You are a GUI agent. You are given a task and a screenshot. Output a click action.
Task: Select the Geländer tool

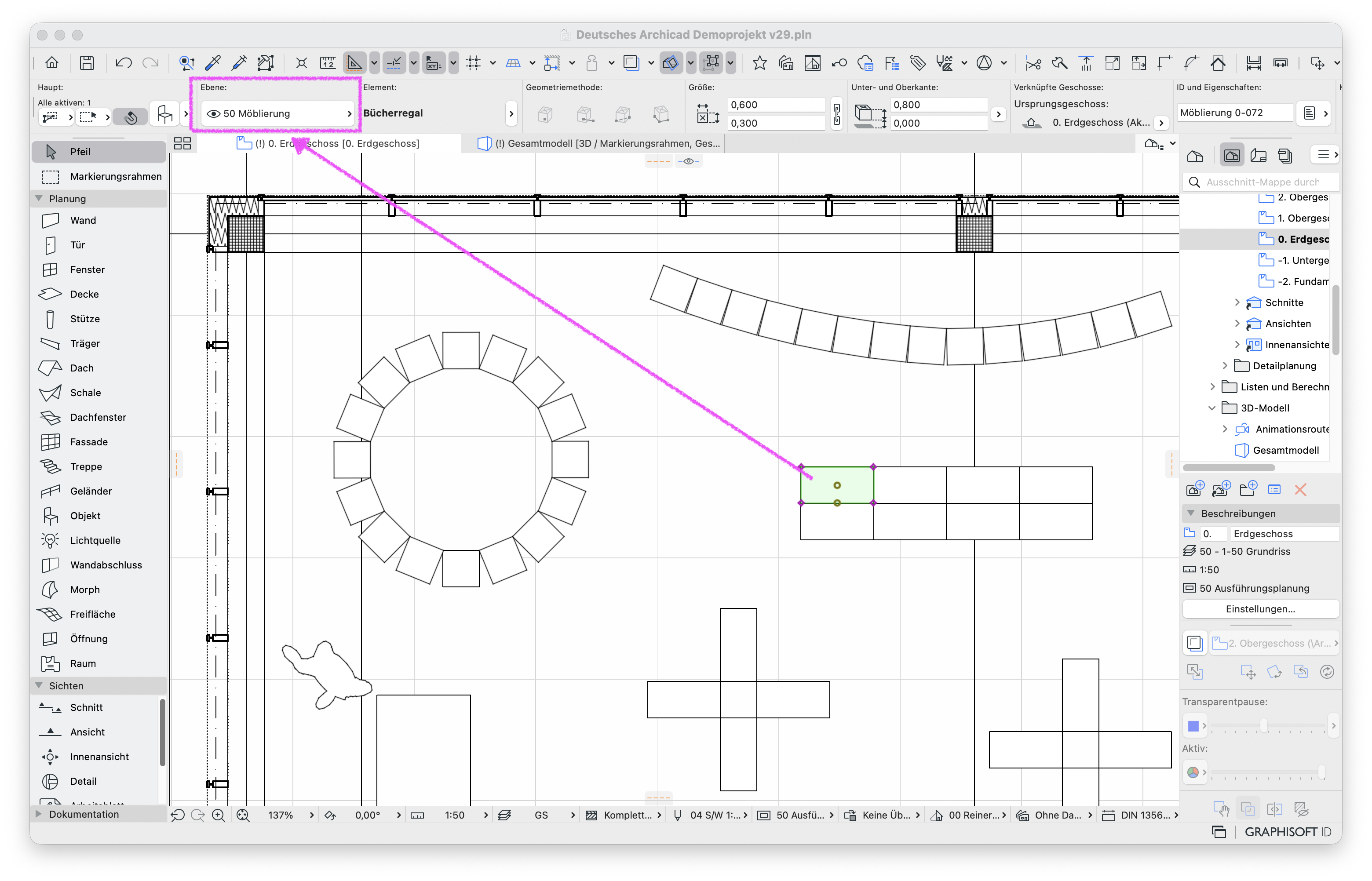coord(99,491)
